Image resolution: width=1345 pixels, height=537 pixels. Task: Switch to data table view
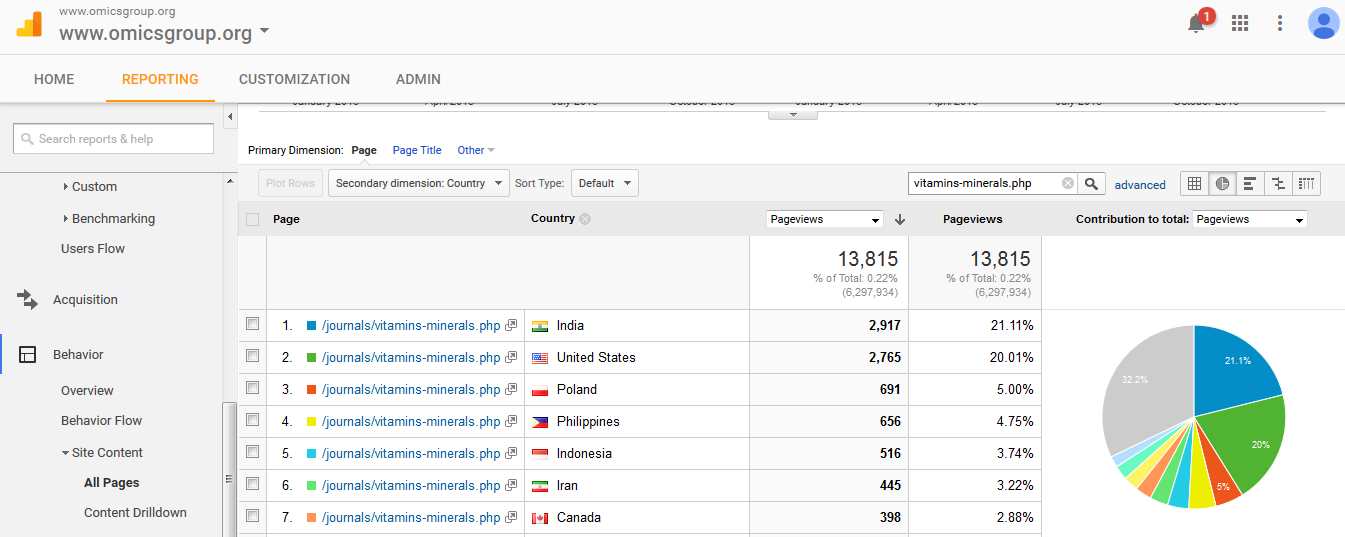click(1194, 183)
